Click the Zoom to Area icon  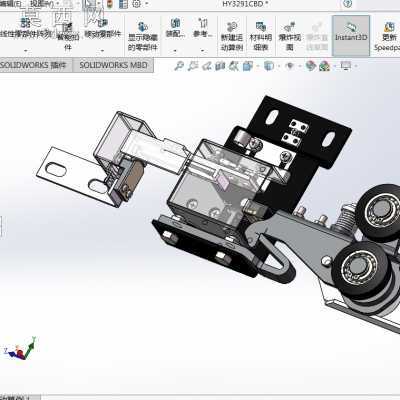[193, 66]
